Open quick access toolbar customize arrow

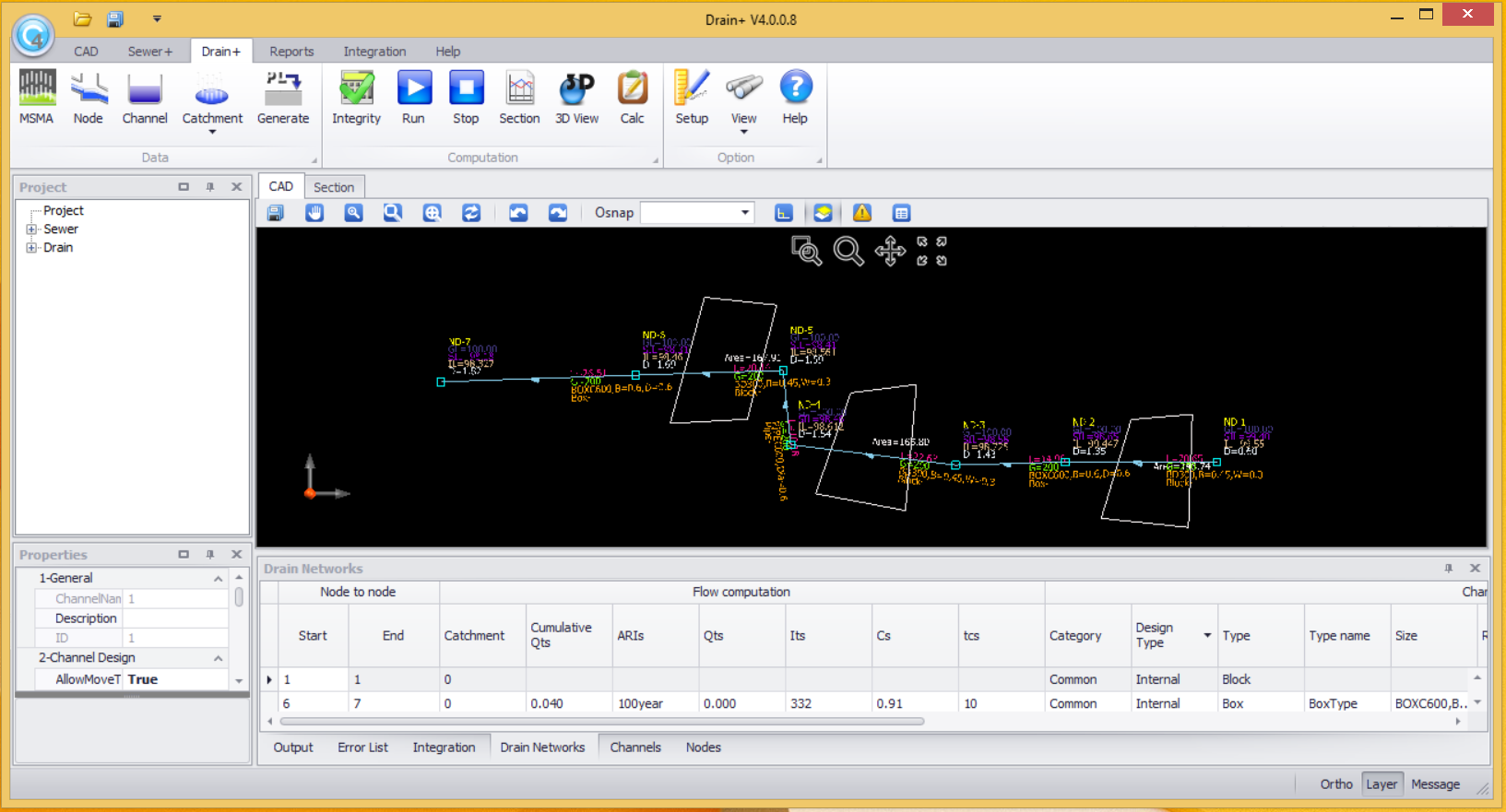click(157, 18)
